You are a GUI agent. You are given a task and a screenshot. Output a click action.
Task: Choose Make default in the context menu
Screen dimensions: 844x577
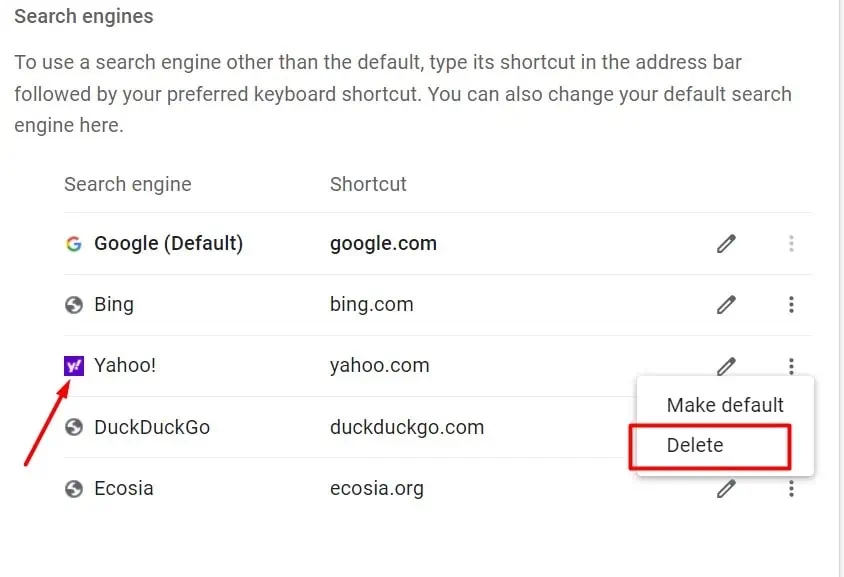[725, 405]
